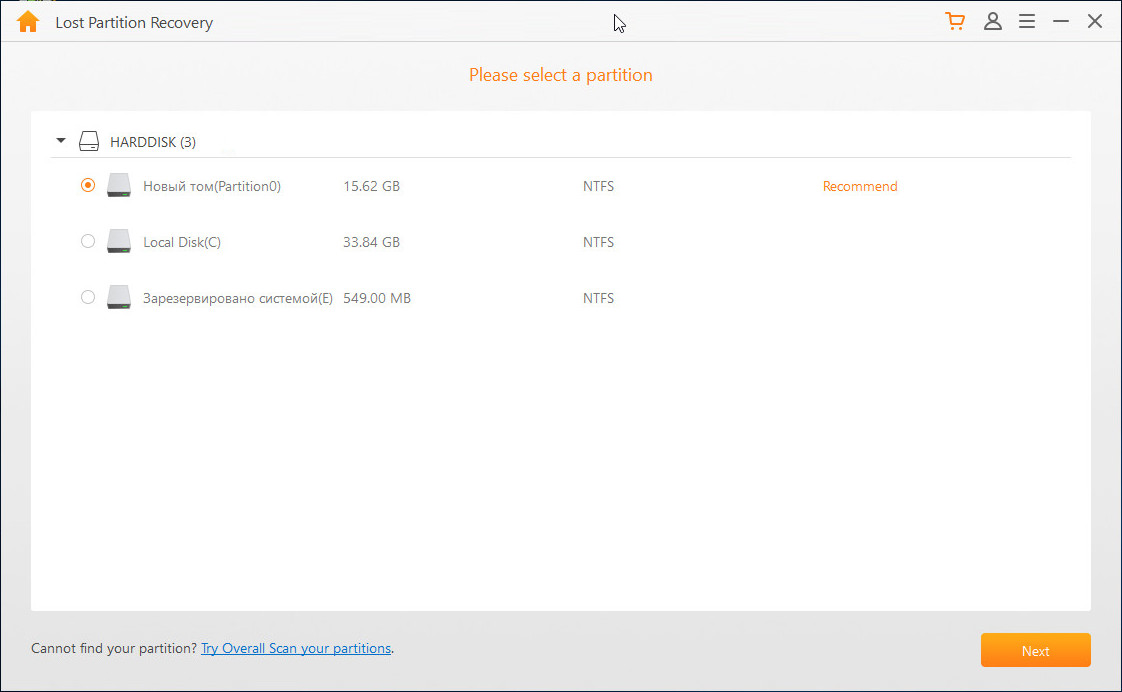The height and width of the screenshot is (692, 1122).
Task: Click the Local Disk(C) name text
Action: 182,242
